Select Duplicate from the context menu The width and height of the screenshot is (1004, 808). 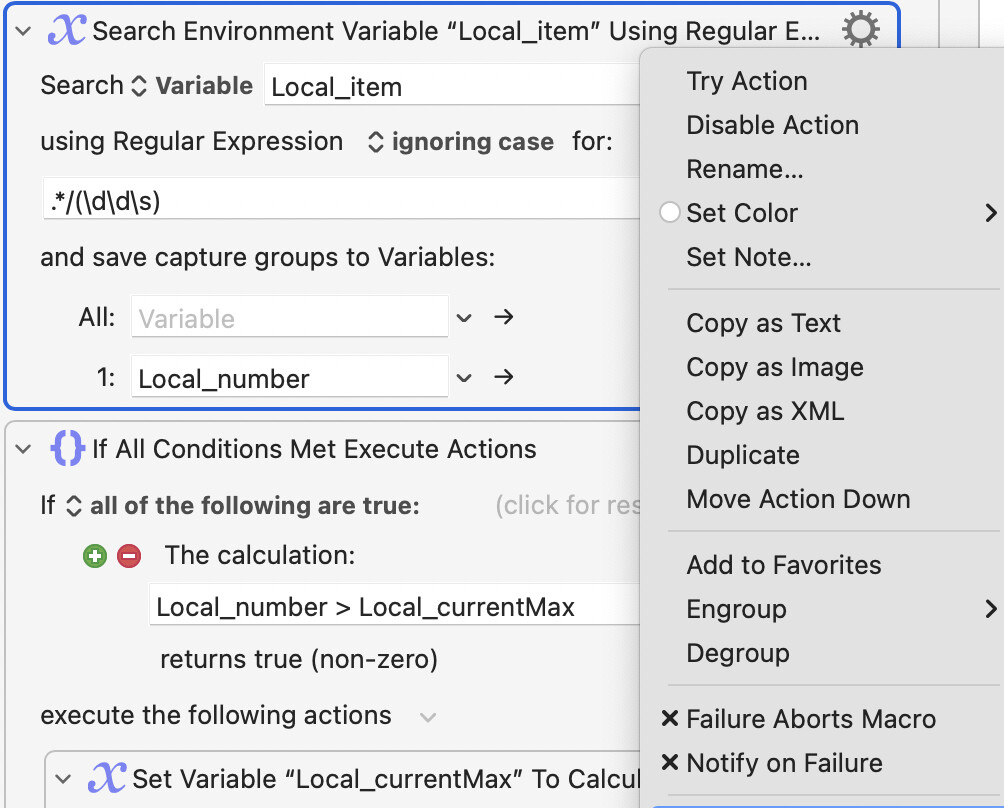pyautogui.click(x=743, y=455)
